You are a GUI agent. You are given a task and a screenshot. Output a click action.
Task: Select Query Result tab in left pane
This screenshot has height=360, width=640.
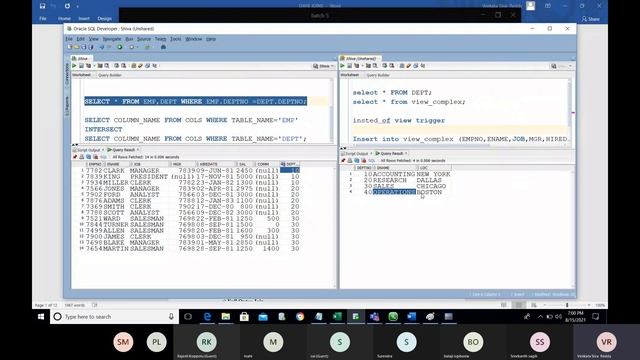(x=123, y=150)
